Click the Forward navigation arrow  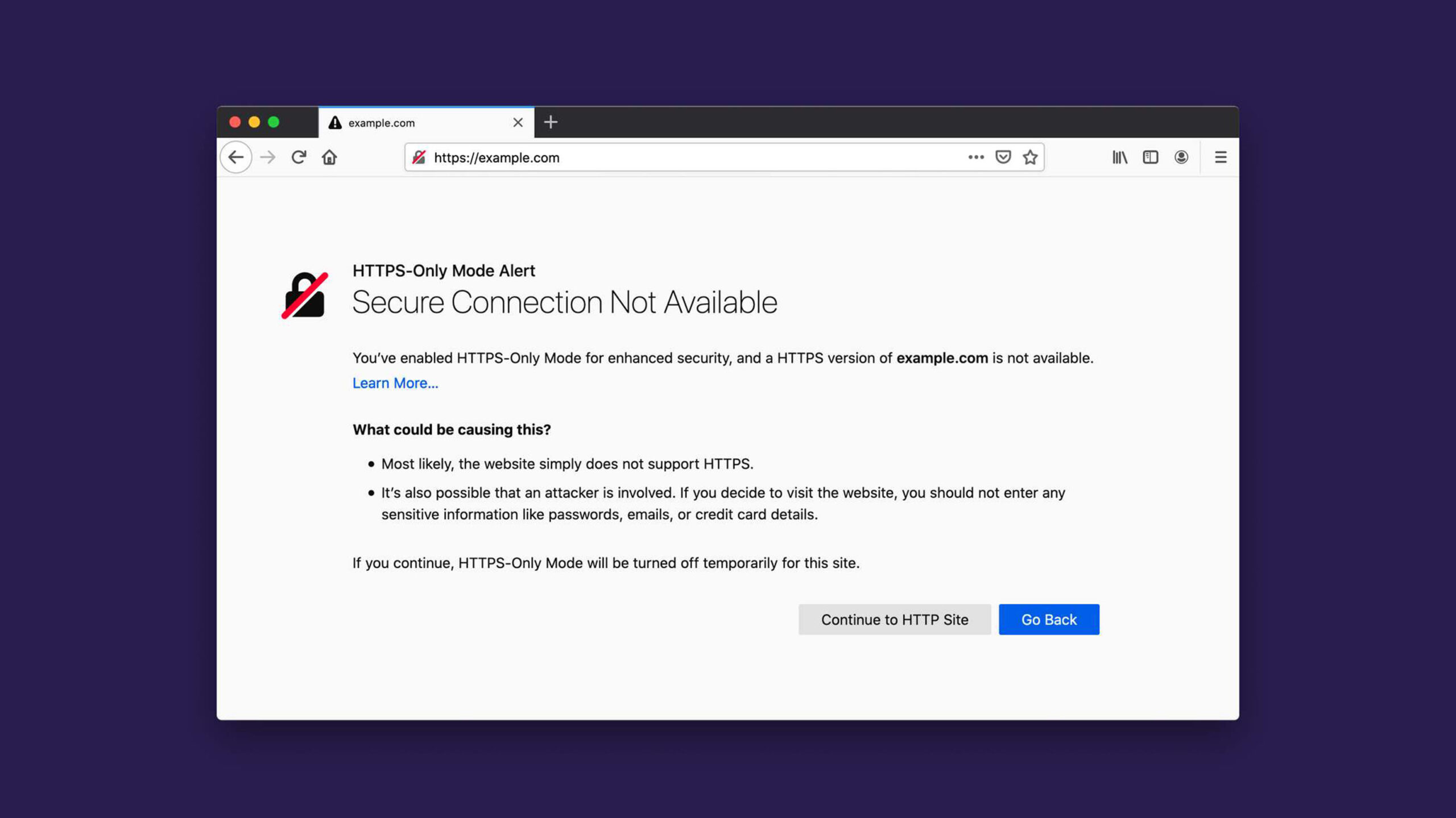(268, 157)
